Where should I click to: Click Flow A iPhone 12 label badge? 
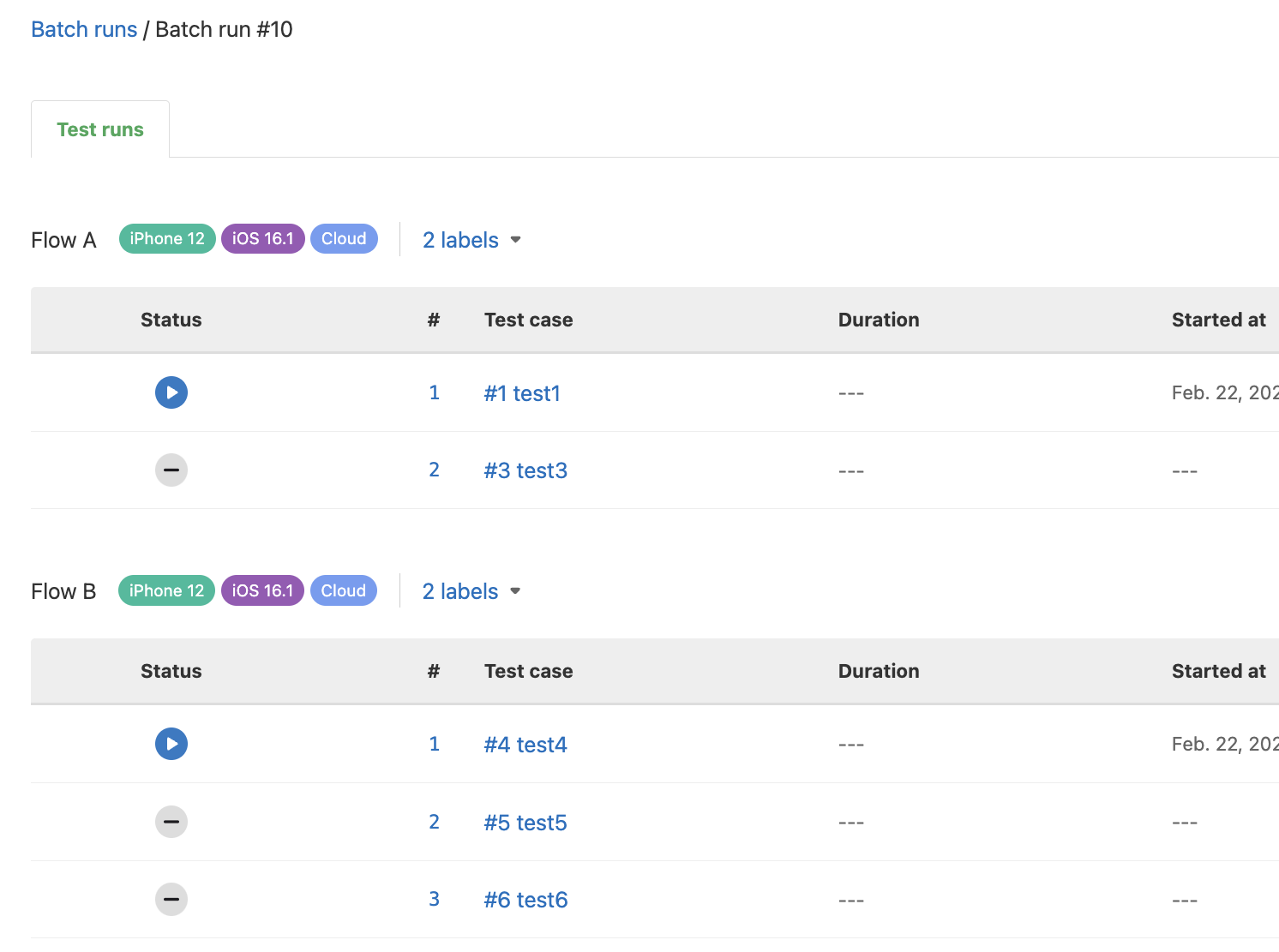point(167,239)
